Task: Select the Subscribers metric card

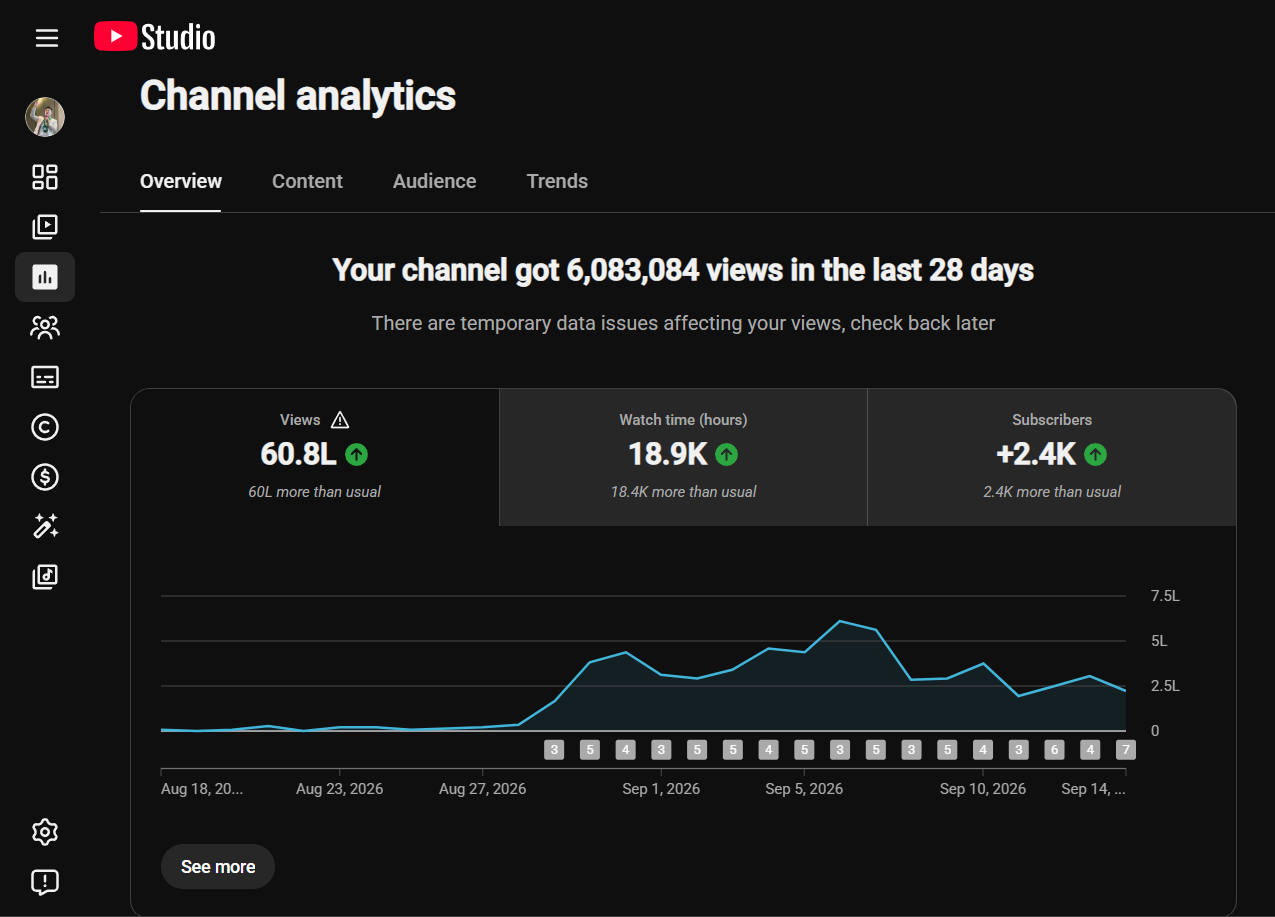Action: [1052, 457]
